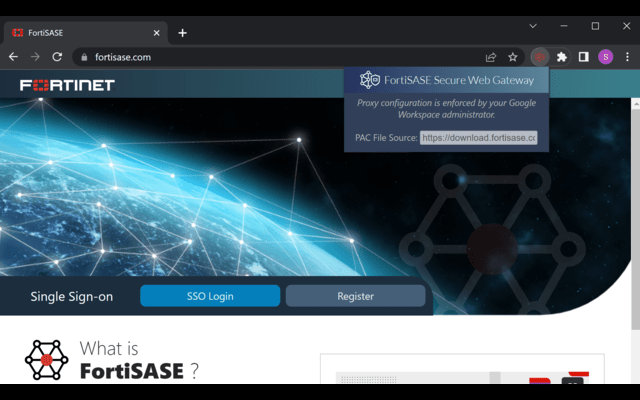
Task: Minimize the browser window
Action: (x=564, y=26)
